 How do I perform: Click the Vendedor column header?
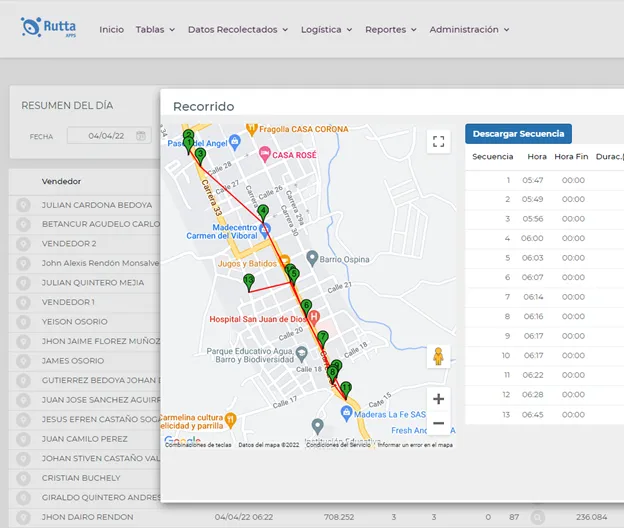61,181
